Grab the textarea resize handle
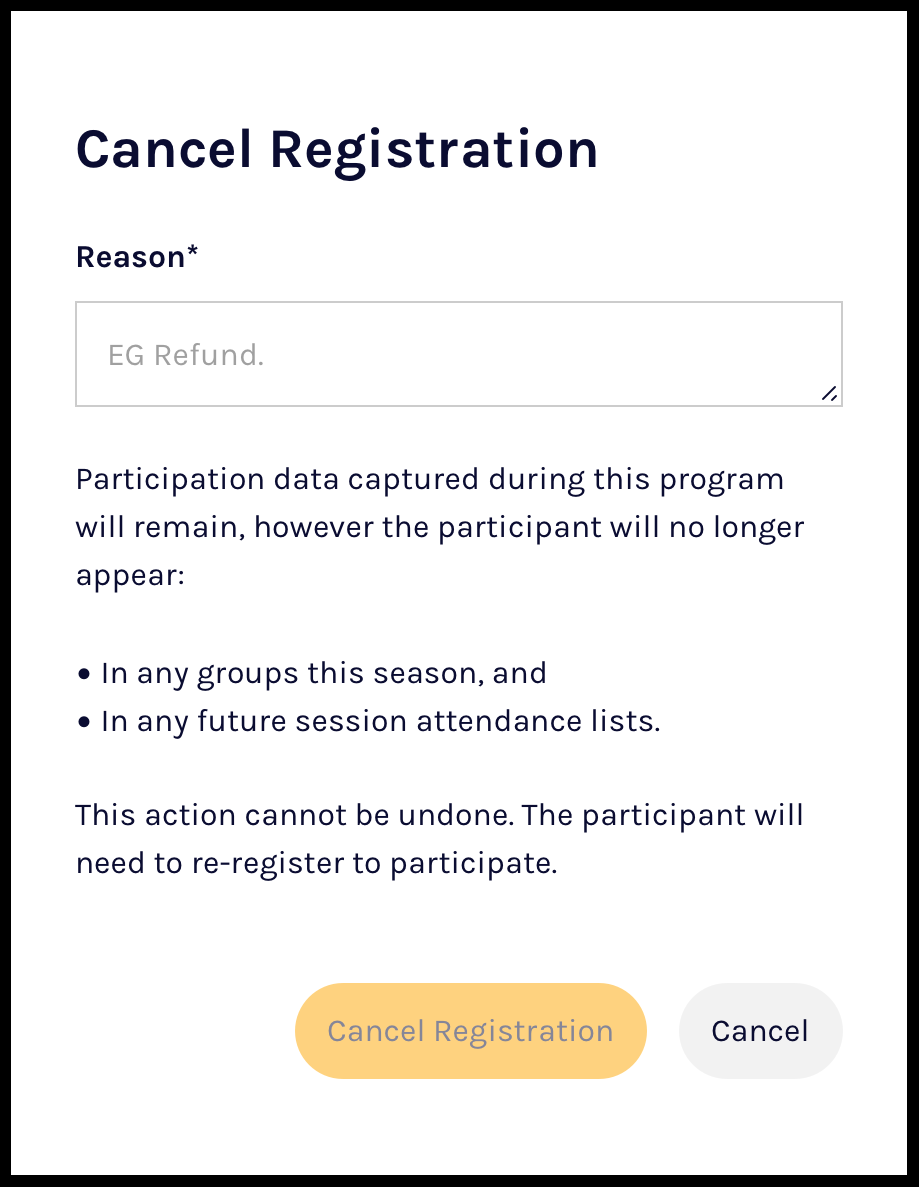This screenshot has height=1187, width=919. click(x=829, y=394)
